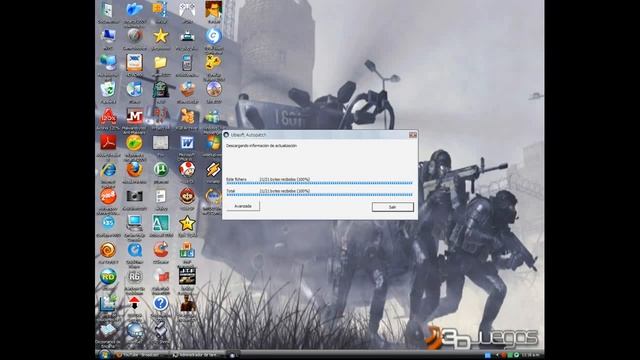640x360 pixels.
Task: Open the JTF game desktop icon
Action: point(187,276)
